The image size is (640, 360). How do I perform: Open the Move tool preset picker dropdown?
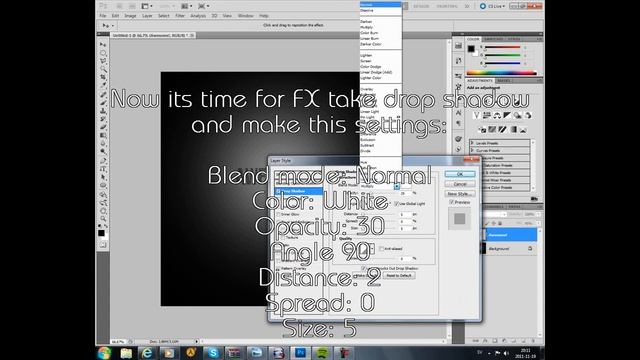(113, 26)
